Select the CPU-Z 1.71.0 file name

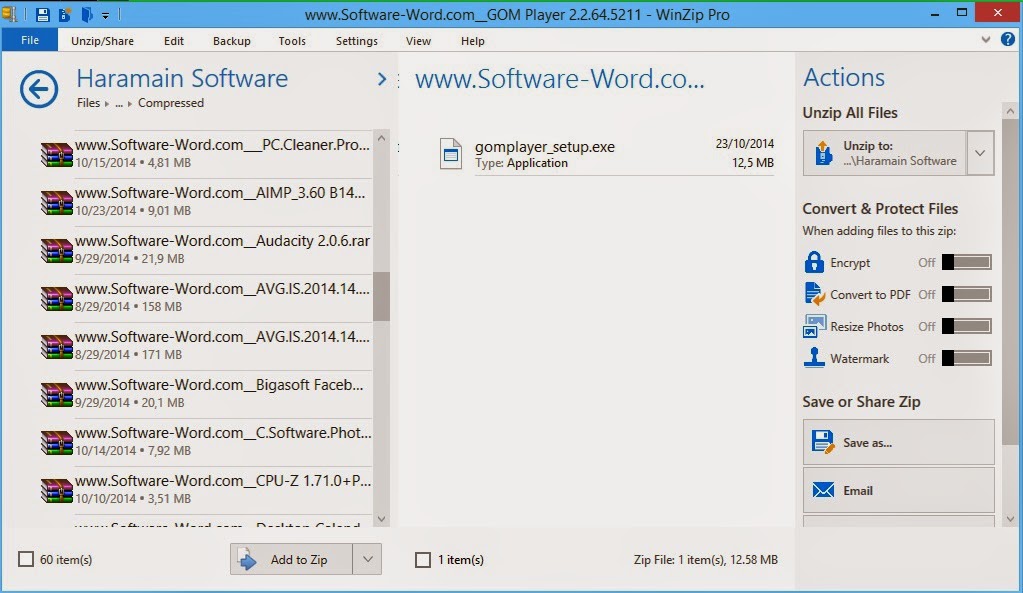(222, 481)
